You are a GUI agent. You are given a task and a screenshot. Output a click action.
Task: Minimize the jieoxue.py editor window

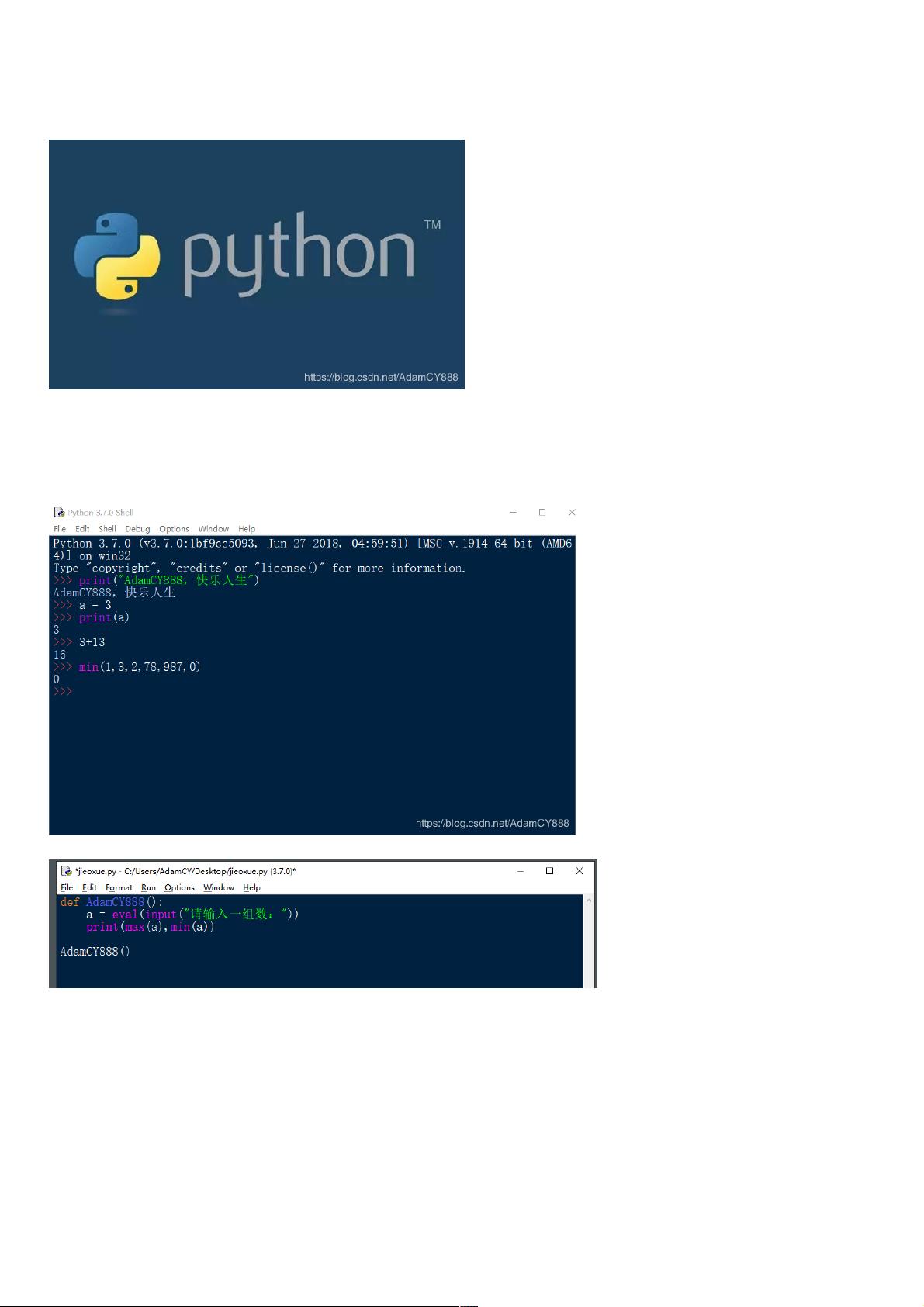[521, 871]
